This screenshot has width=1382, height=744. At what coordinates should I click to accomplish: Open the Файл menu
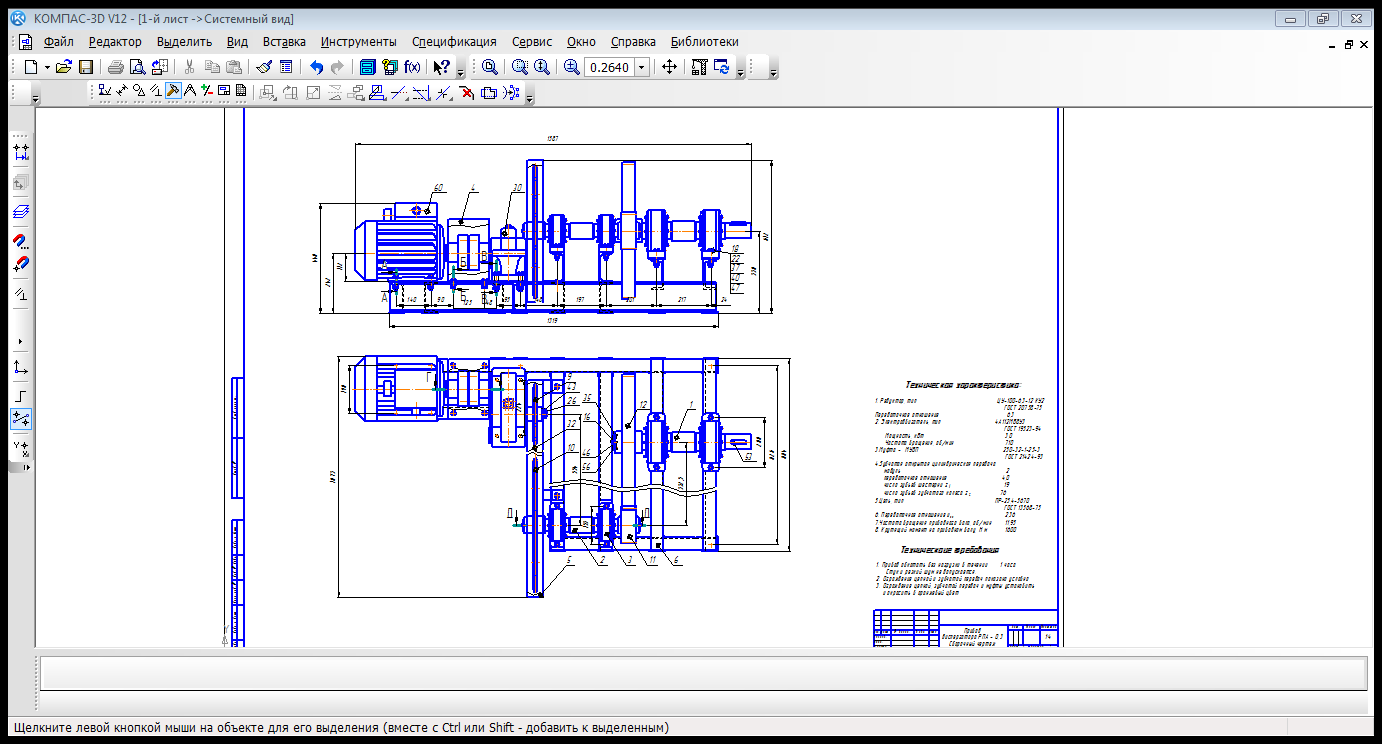point(58,42)
